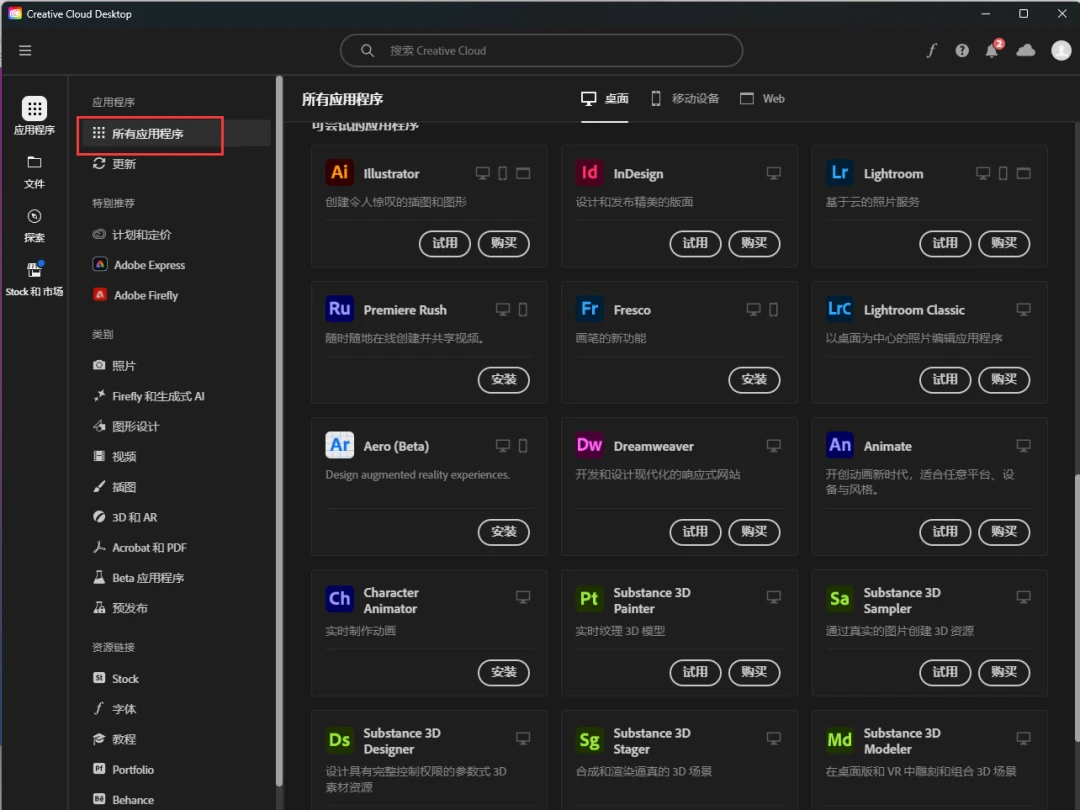1080x810 pixels.
Task: Open 探索 discover in left rail
Action: pyautogui.click(x=34, y=226)
